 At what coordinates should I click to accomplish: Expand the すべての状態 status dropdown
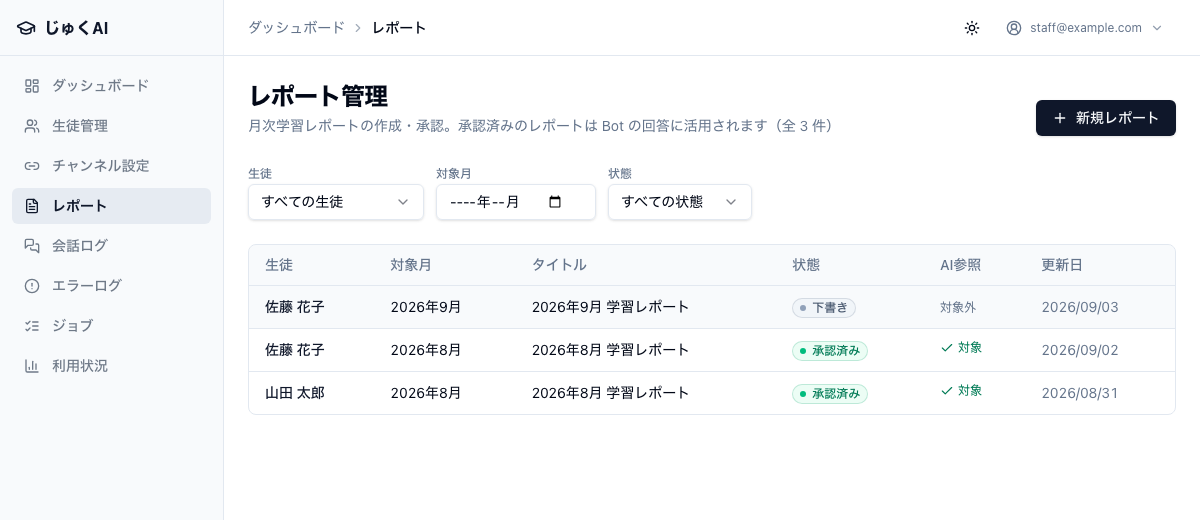(680, 202)
